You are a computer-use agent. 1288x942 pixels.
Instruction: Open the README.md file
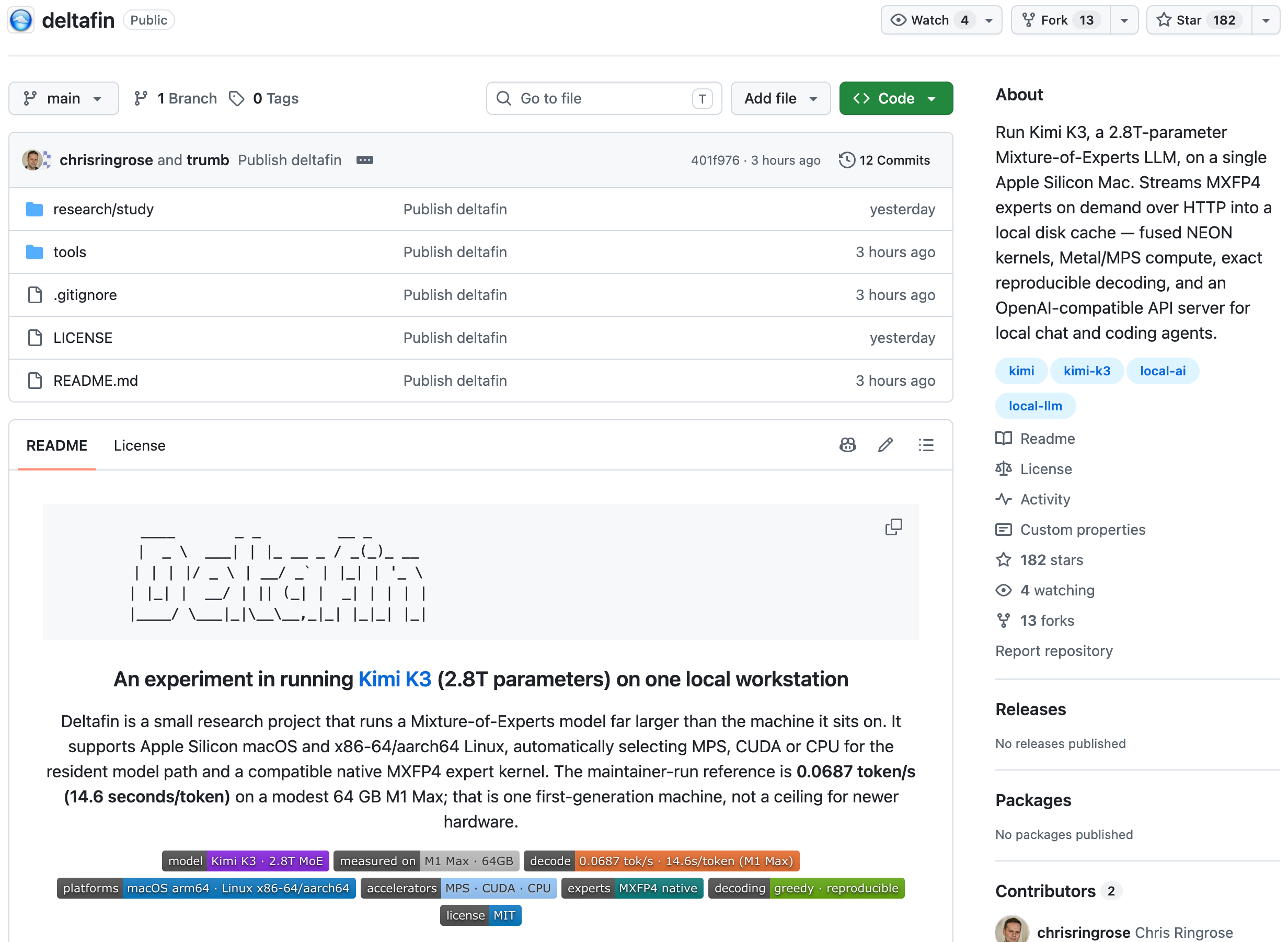(x=96, y=381)
